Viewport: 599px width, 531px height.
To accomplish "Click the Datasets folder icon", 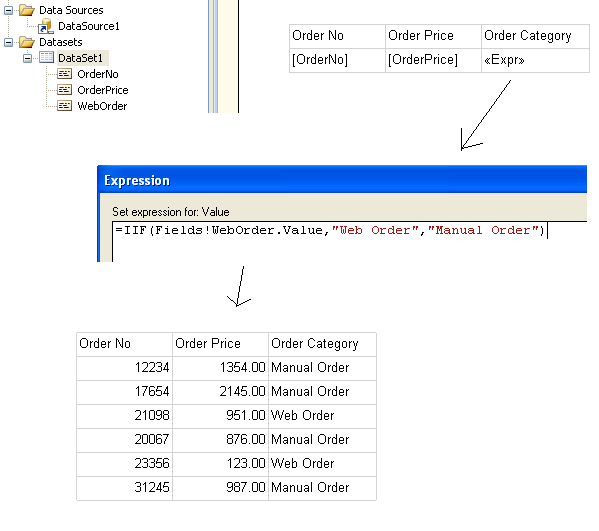I will click(x=27, y=42).
